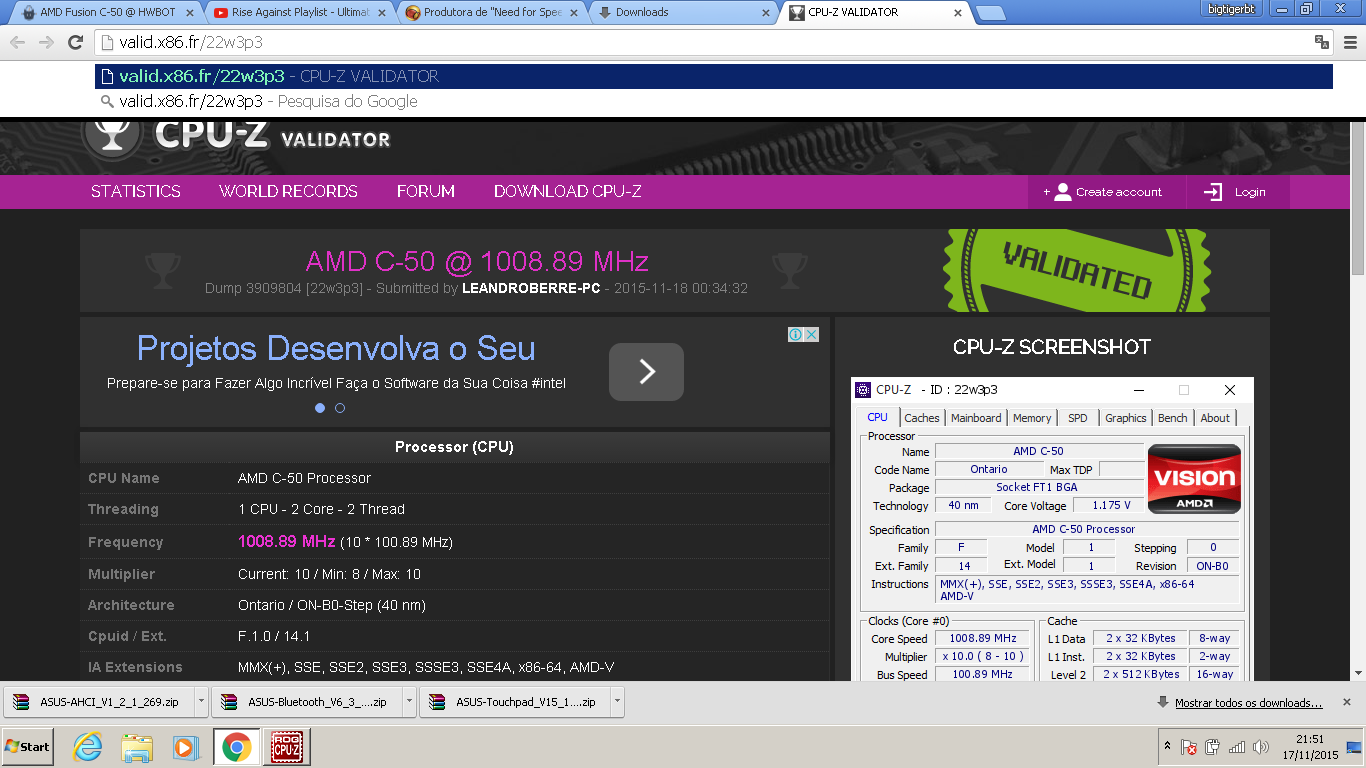Open Internet Explorer from taskbar
Viewport: 1366px width, 768px height.
coord(89,747)
